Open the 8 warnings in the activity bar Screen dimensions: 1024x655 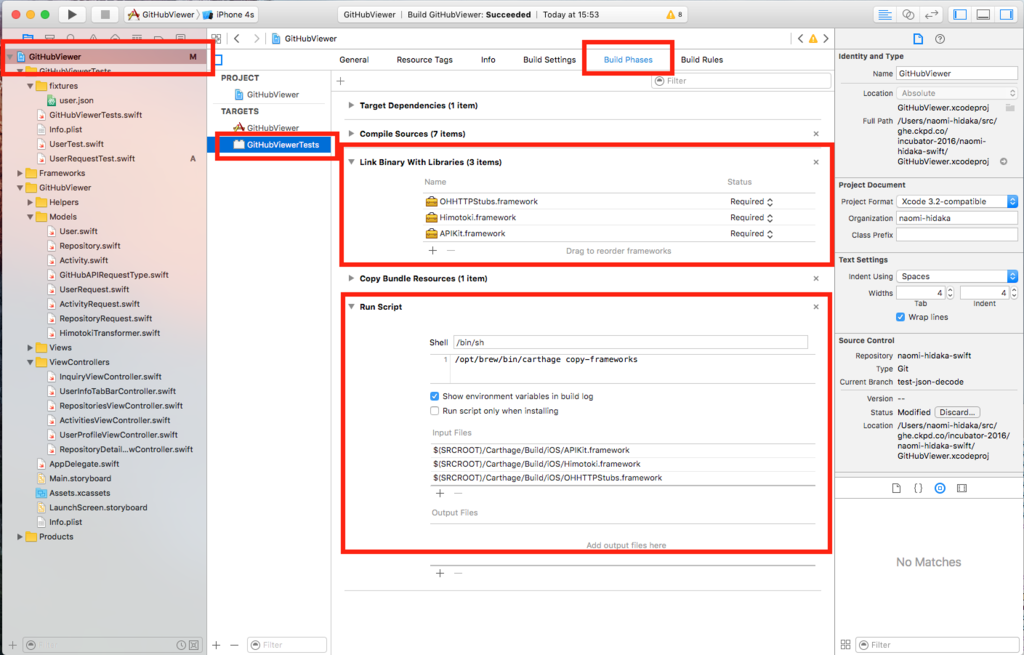[x=674, y=14]
